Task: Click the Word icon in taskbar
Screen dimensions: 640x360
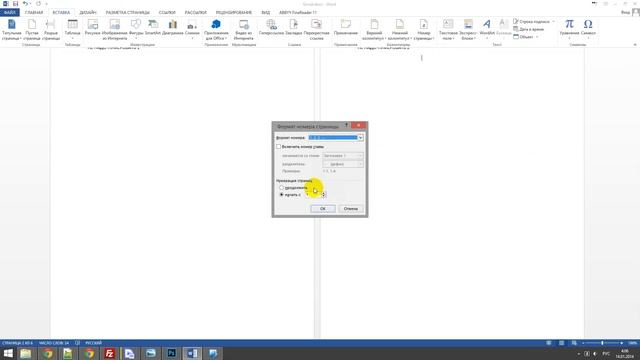Action: [192, 353]
